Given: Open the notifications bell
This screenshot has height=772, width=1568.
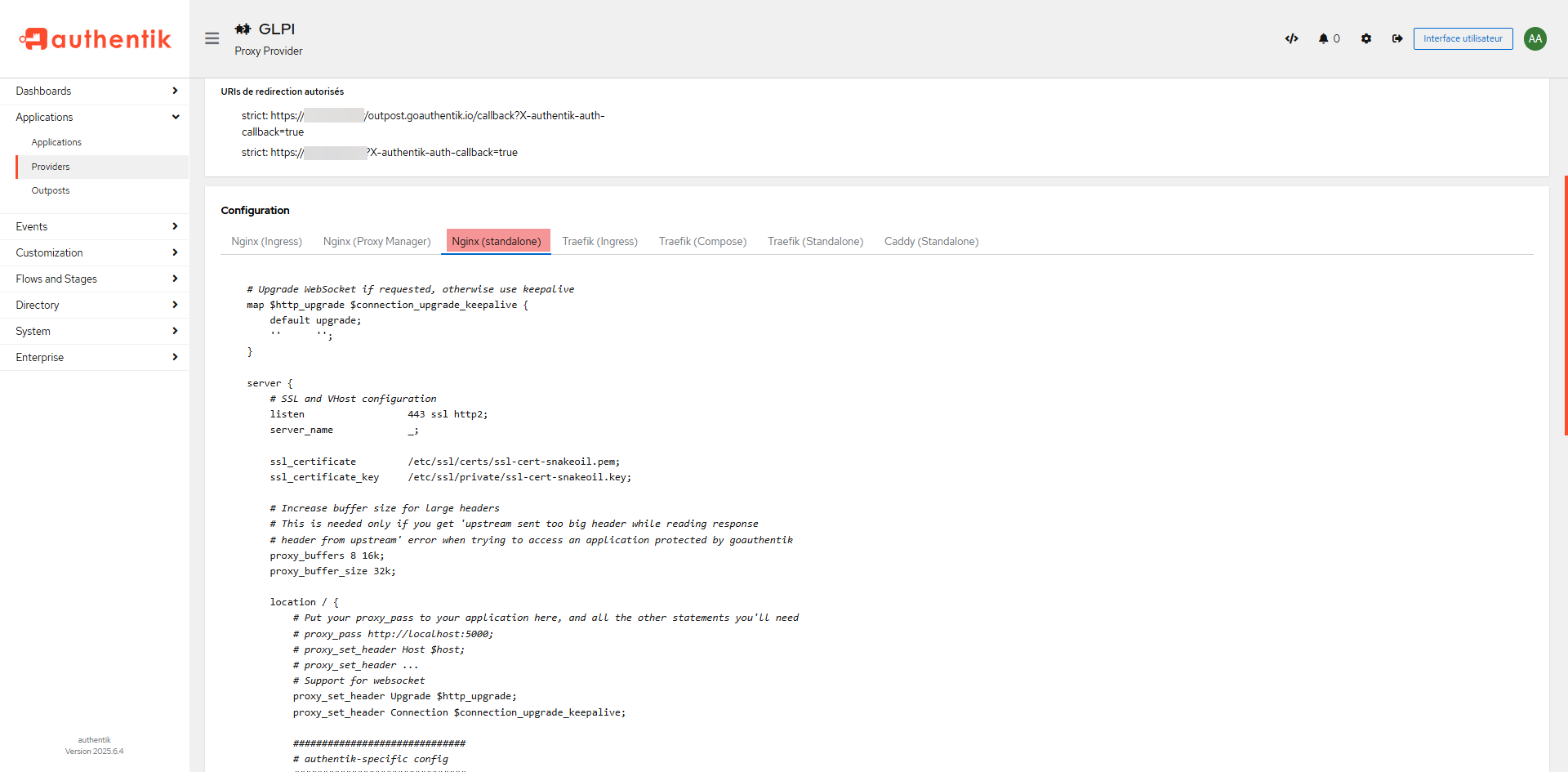Looking at the screenshot, I should click(x=1328, y=38).
